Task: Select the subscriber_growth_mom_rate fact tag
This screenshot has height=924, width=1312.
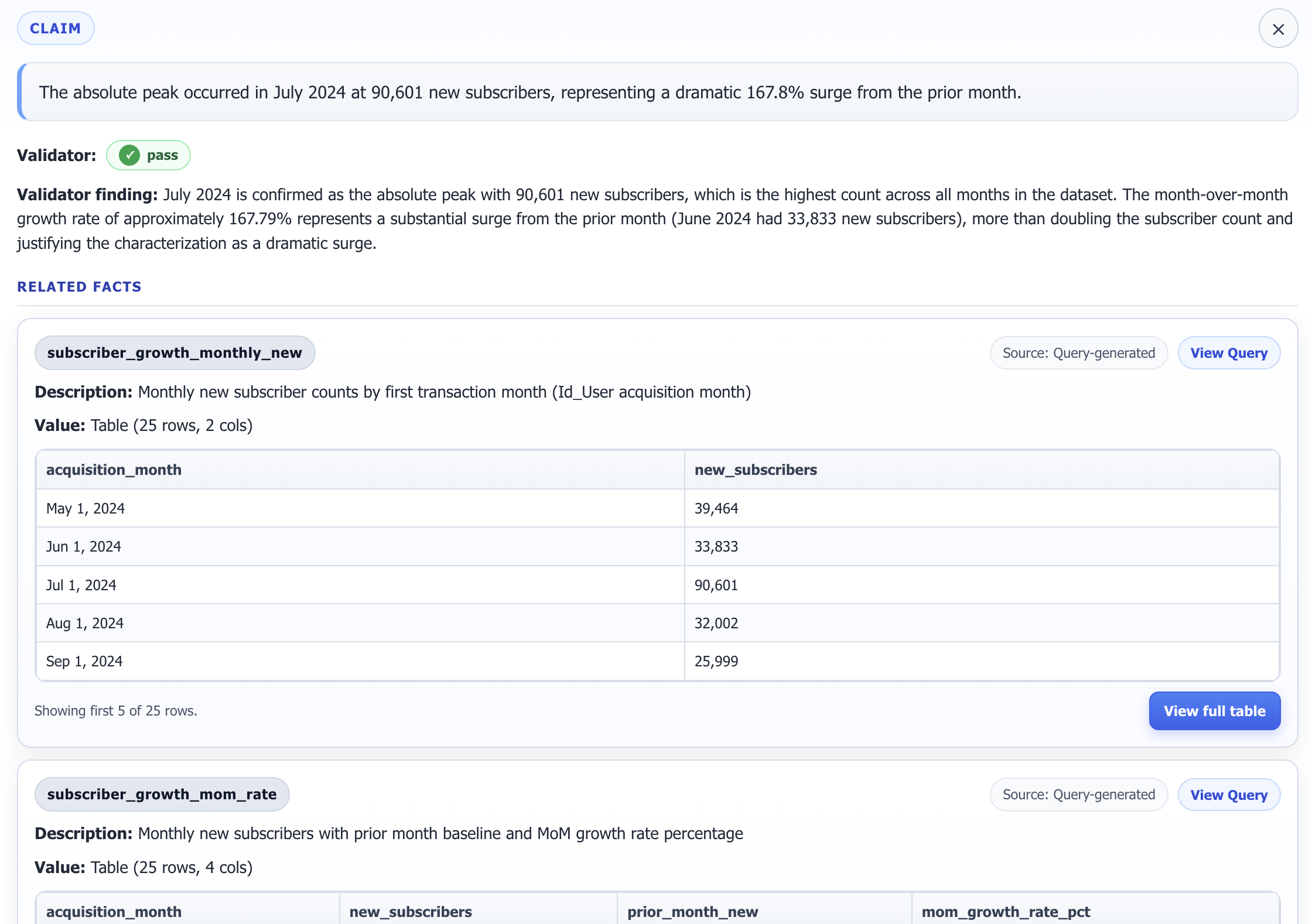Action: tap(162, 794)
